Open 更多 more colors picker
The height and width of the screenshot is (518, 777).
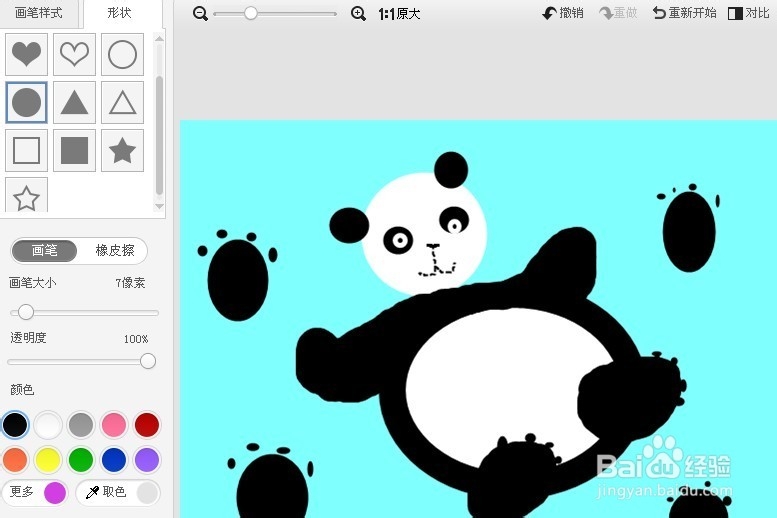pos(35,492)
